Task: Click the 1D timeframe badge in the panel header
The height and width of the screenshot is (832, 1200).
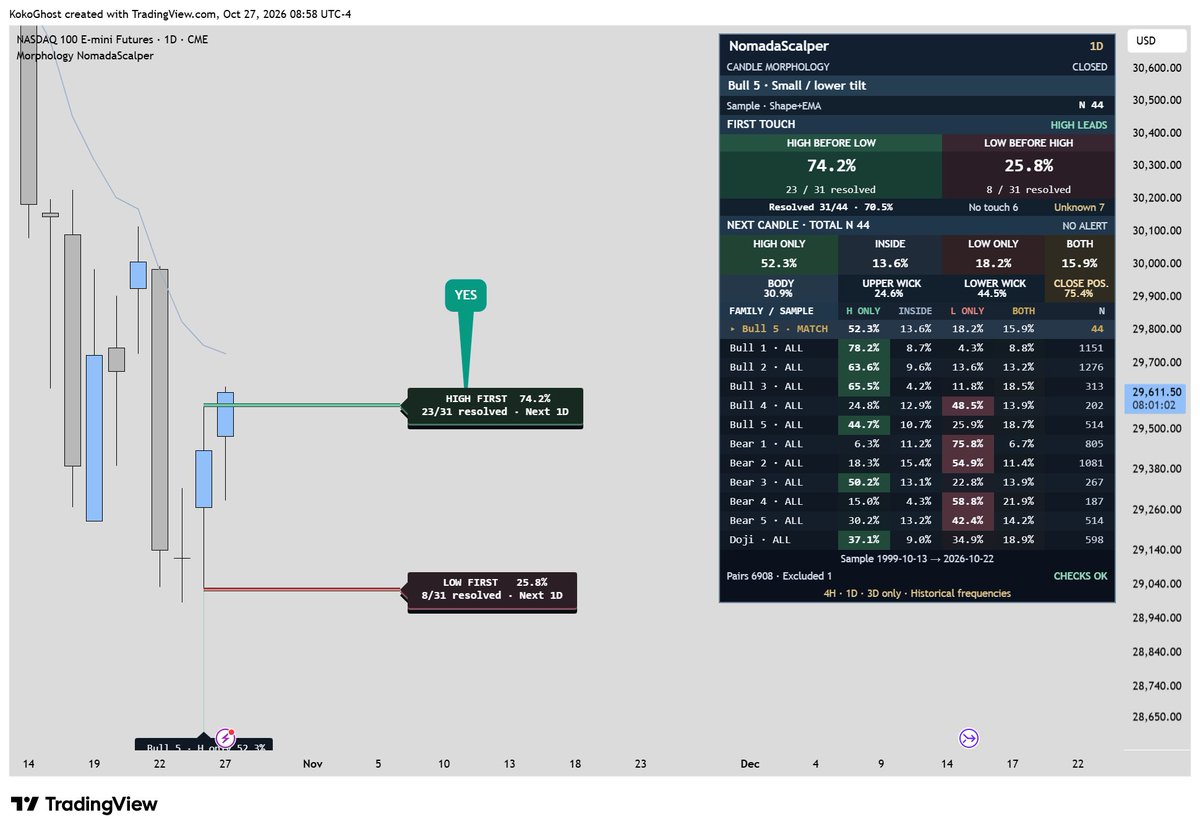Action: tap(1097, 46)
